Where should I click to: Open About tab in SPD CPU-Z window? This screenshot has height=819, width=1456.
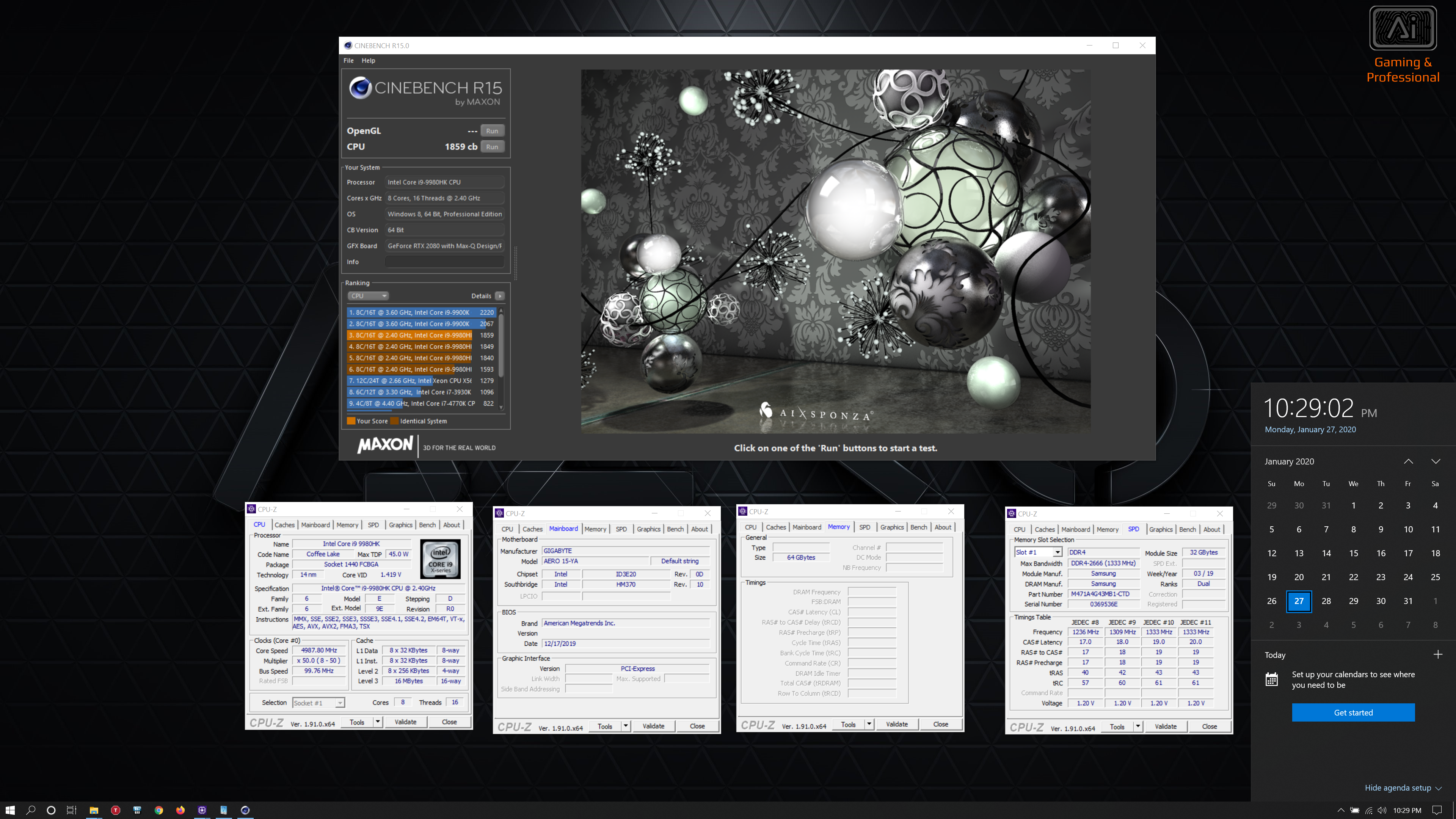tap(1211, 529)
